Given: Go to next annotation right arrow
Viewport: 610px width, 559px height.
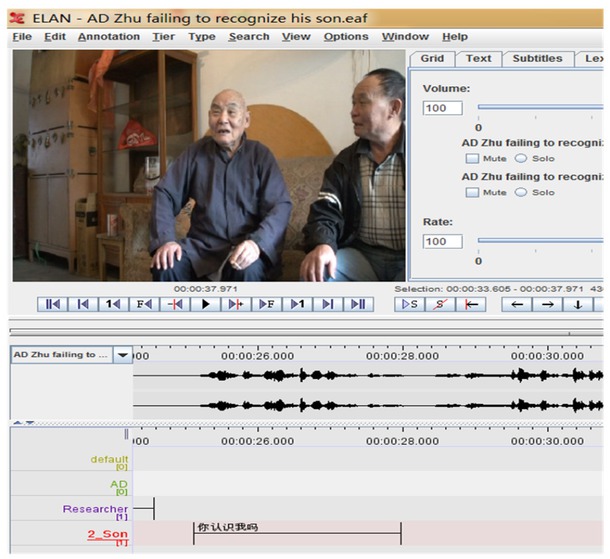Looking at the screenshot, I should (547, 304).
